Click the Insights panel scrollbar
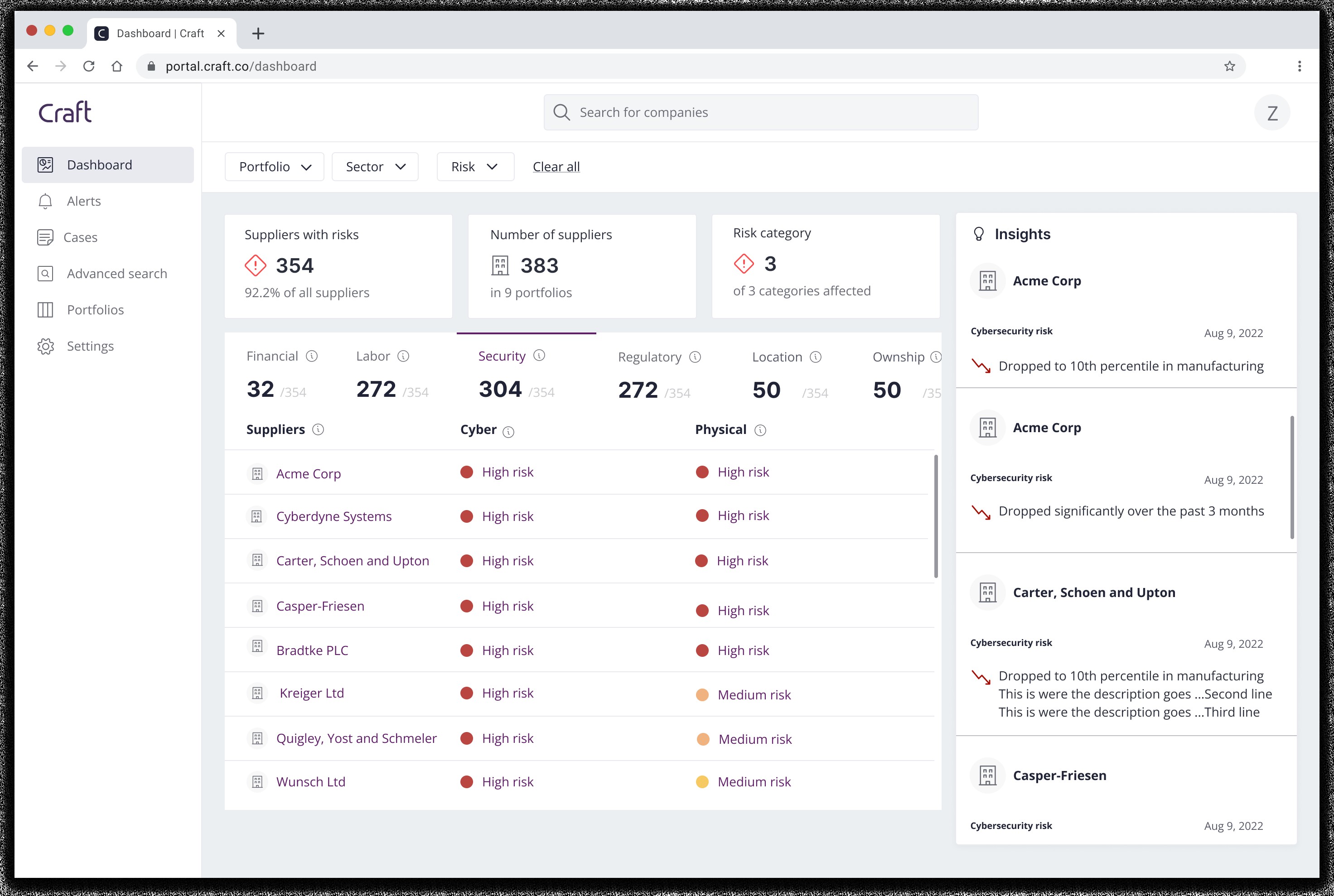 click(x=1292, y=477)
